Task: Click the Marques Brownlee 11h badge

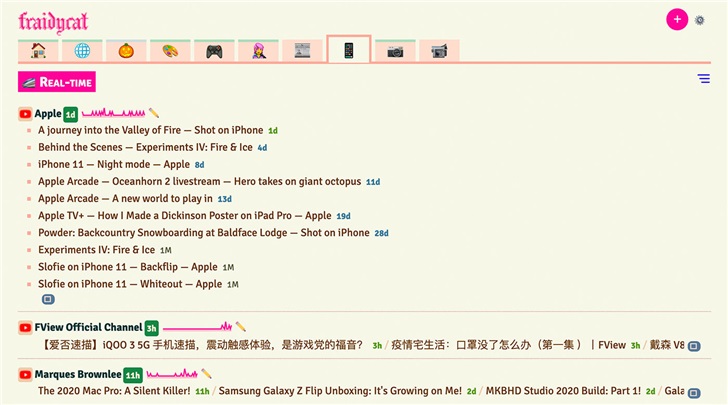Action: pos(133,375)
